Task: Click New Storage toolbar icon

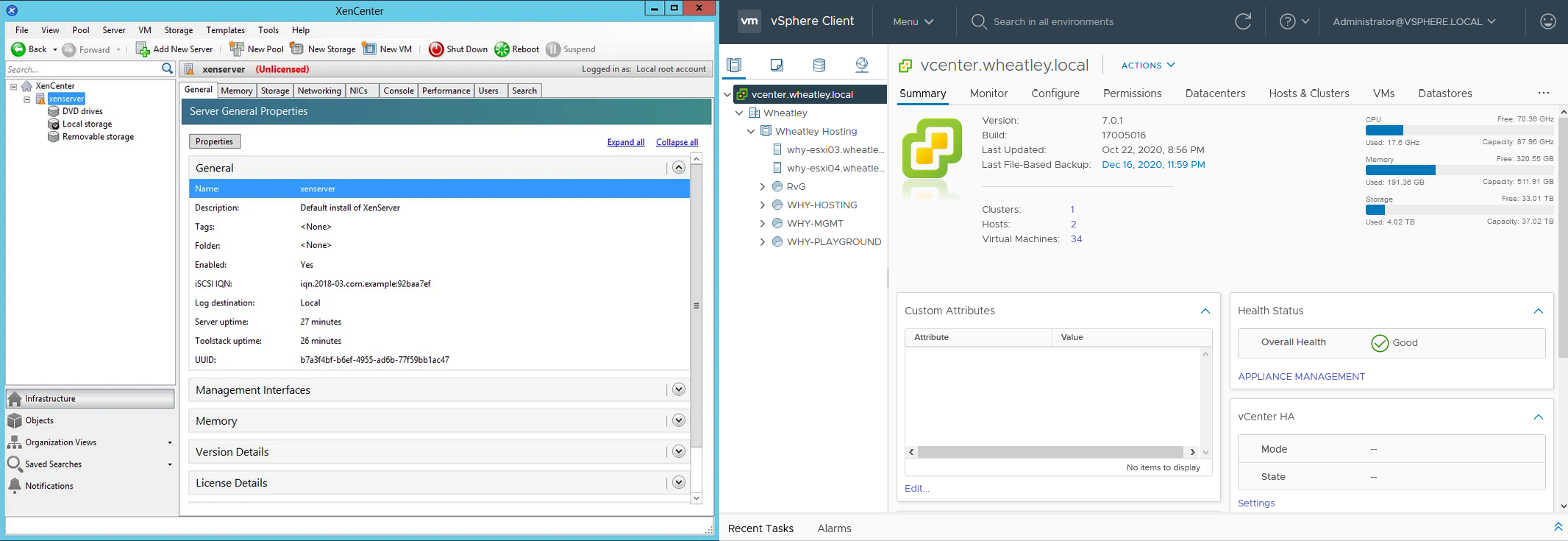Action: tap(297, 49)
